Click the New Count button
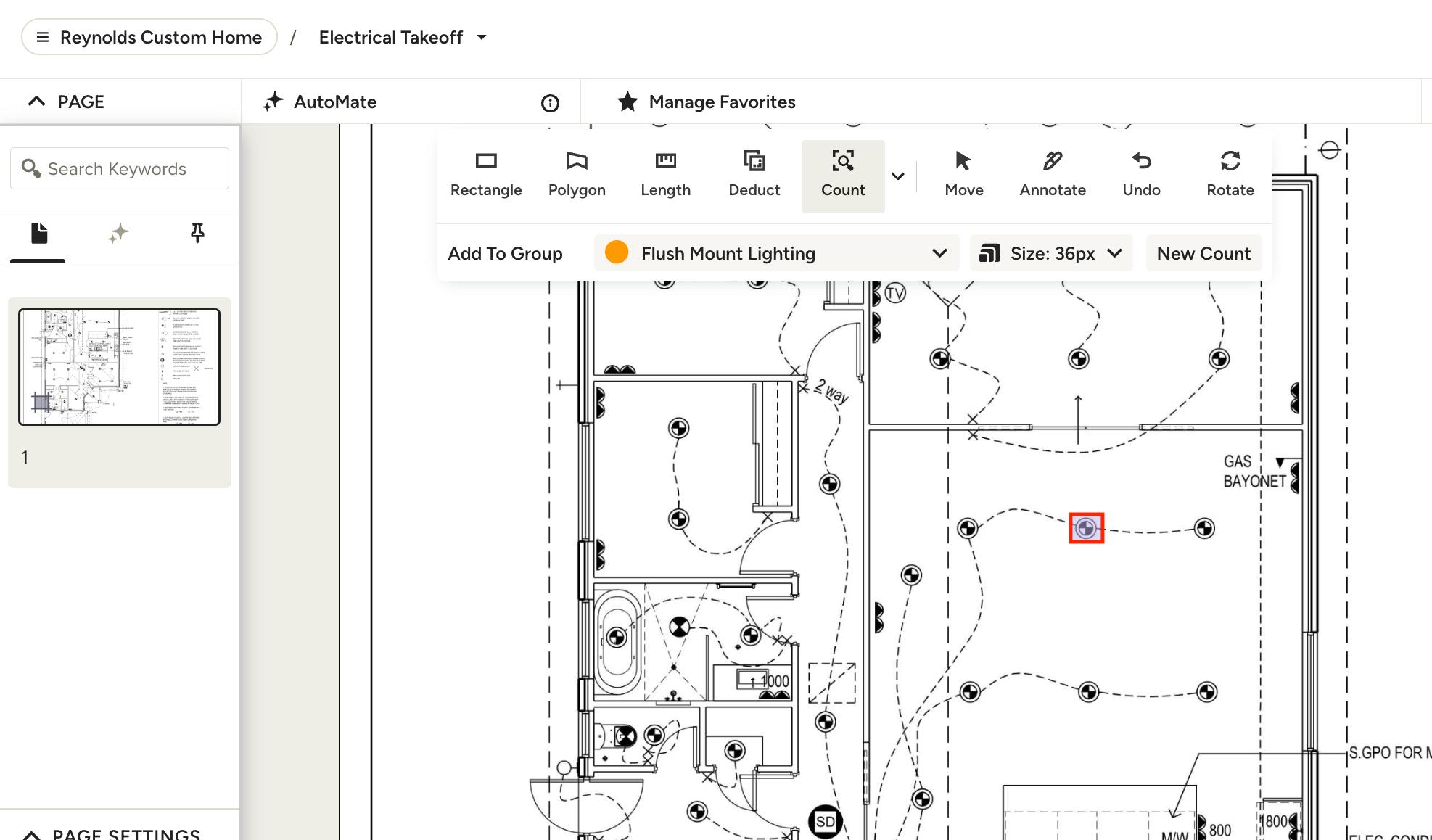 [1203, 253]
